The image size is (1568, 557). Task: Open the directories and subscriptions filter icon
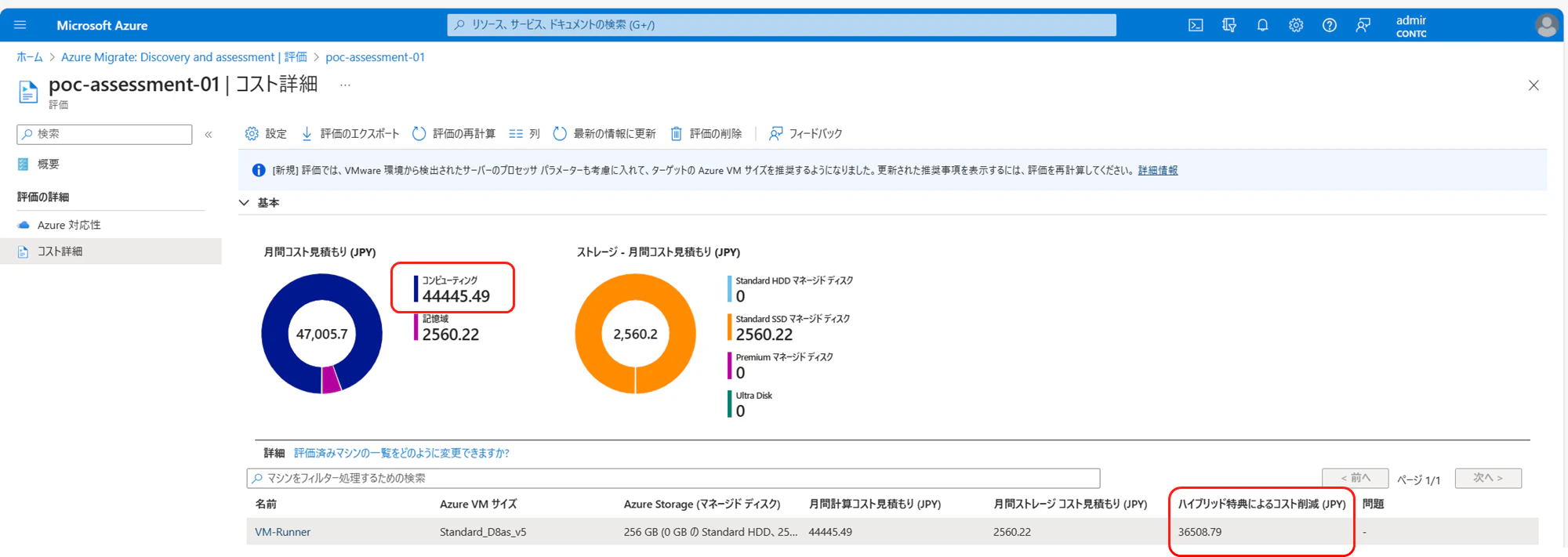click(1229, 25)
